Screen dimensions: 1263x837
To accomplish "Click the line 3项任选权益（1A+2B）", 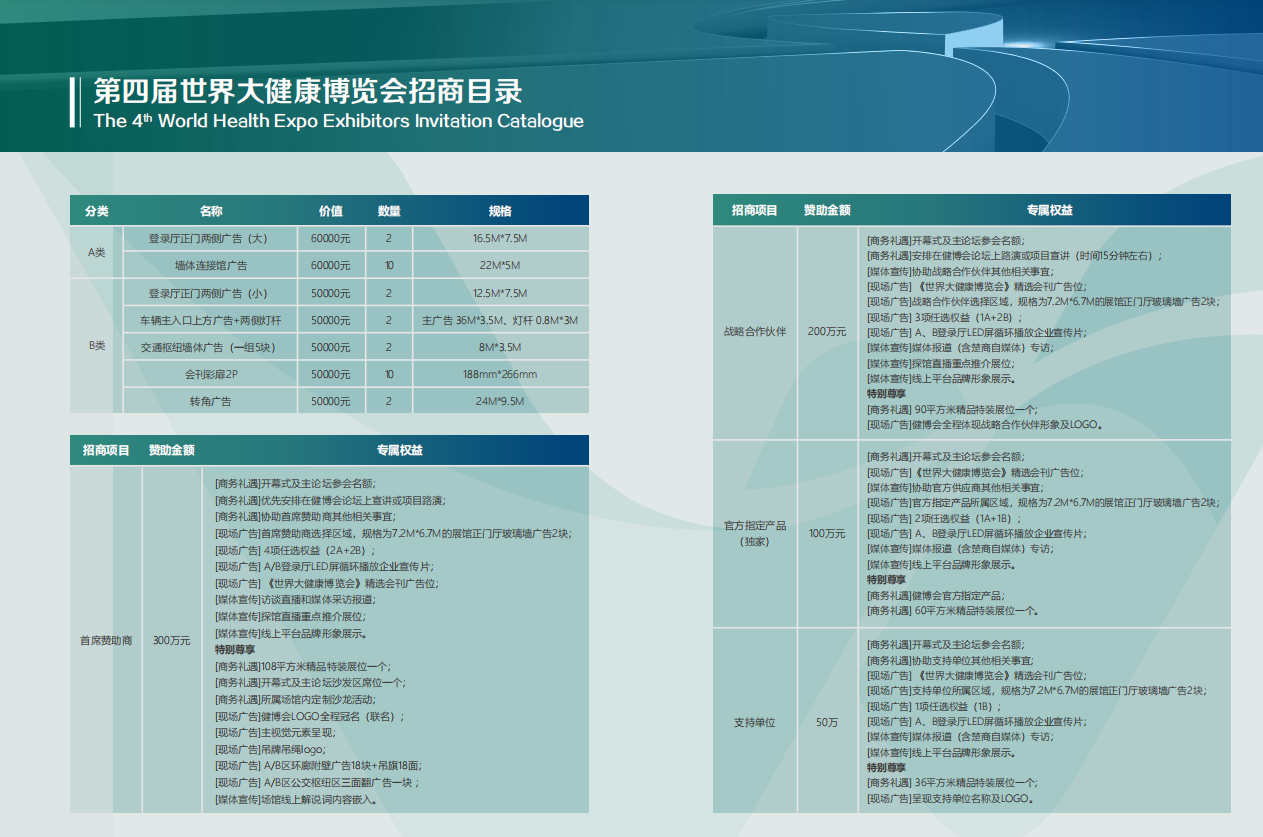I will pyautogui.click(x=947, y=317).
